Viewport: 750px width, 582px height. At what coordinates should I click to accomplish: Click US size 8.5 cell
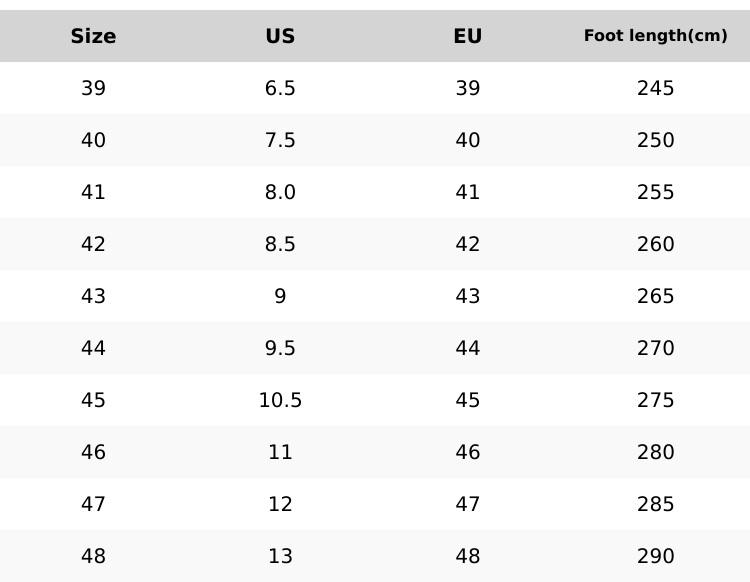click(280, 244)
